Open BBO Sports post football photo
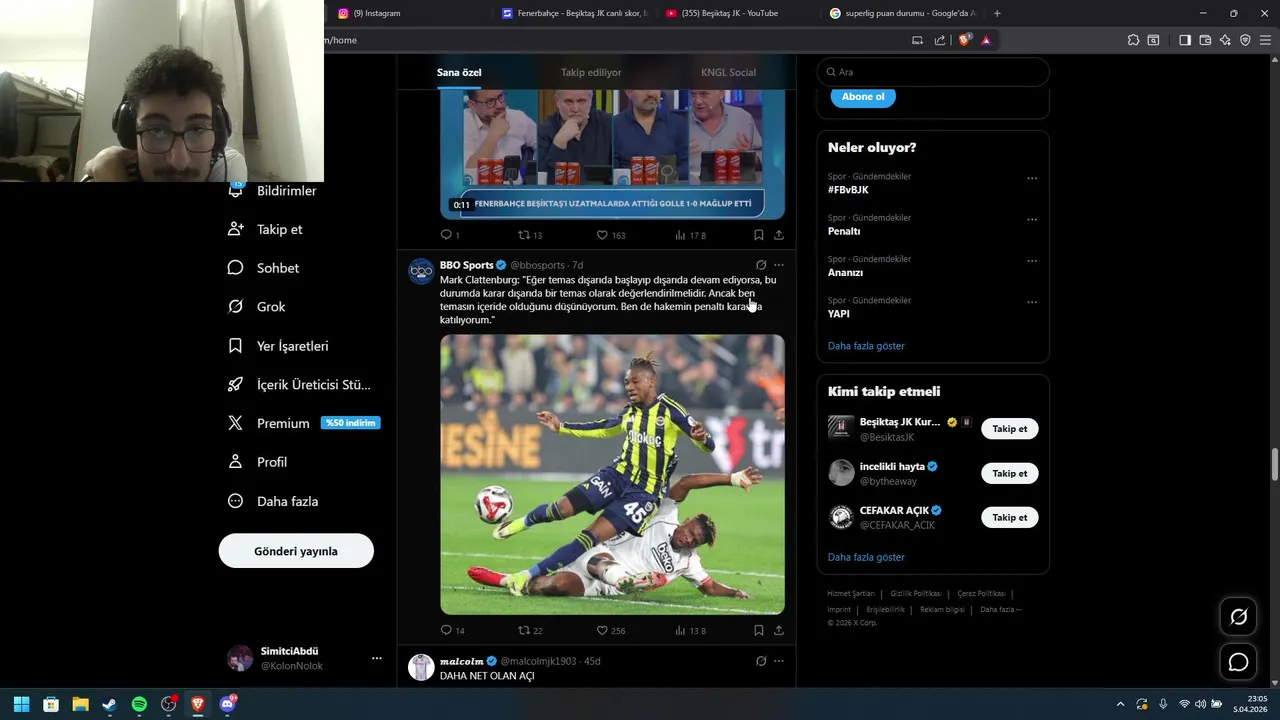1280x720 pixels. tap(612, 474)
